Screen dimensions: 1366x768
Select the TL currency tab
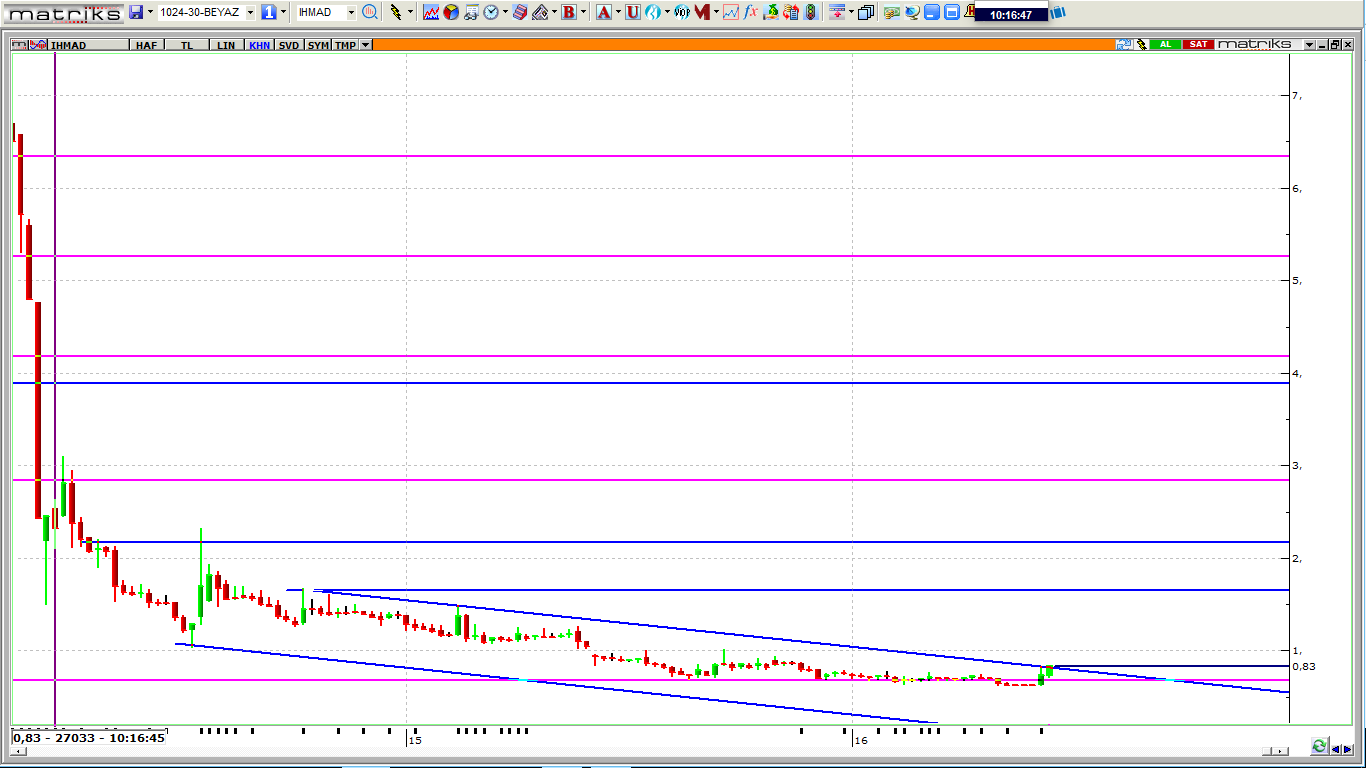(x=187, y=45)
